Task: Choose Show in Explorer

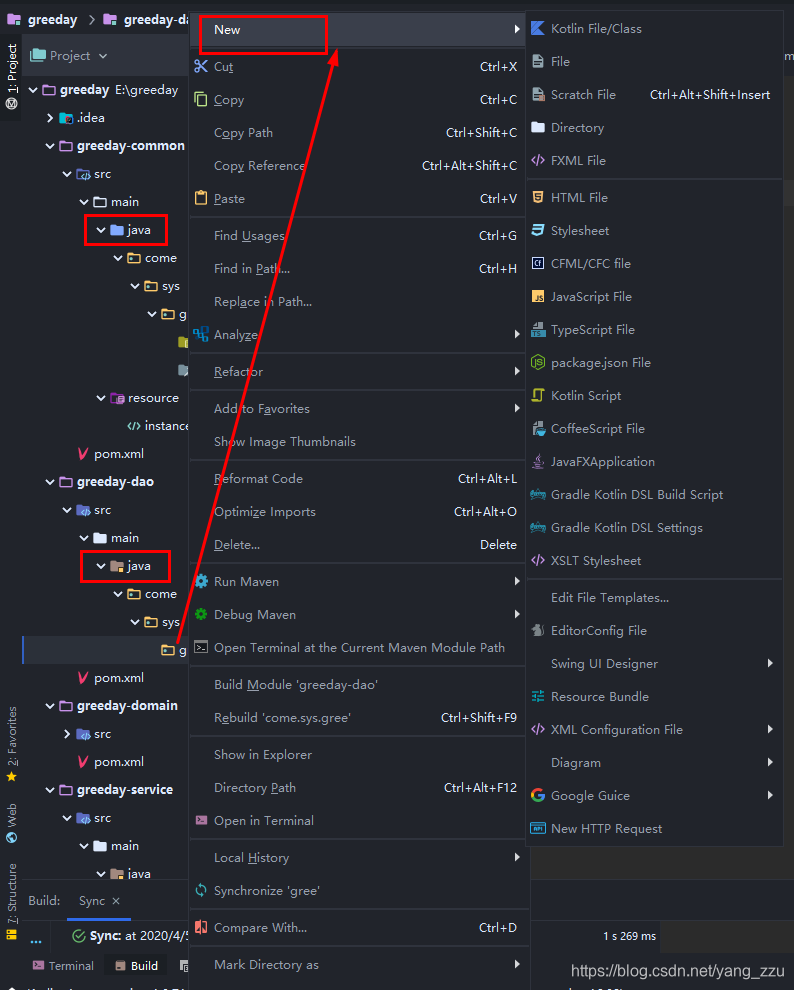Action: coord(358,754)
